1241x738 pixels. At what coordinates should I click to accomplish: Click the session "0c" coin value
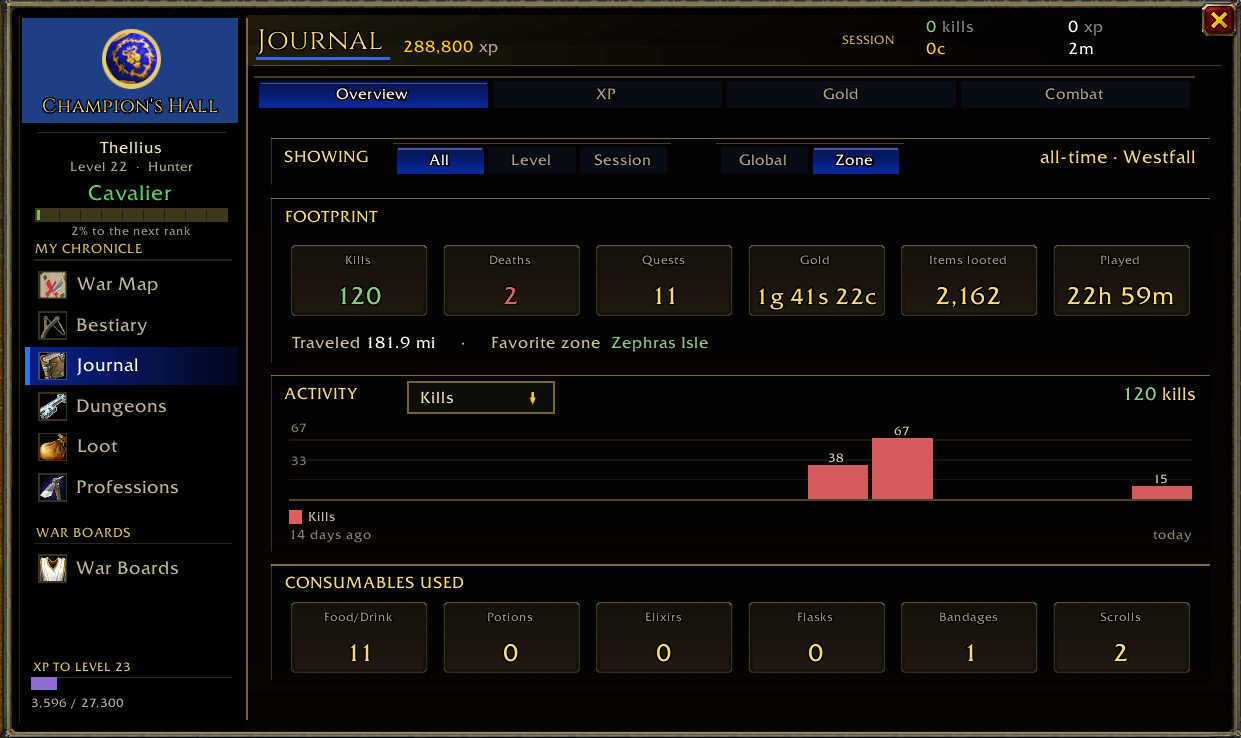pos(936,48)
